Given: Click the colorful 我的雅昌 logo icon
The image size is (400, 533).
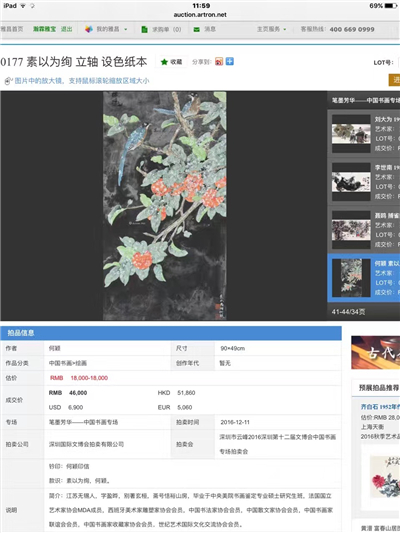Looking at the screenshot, I should tap(89, 29).
